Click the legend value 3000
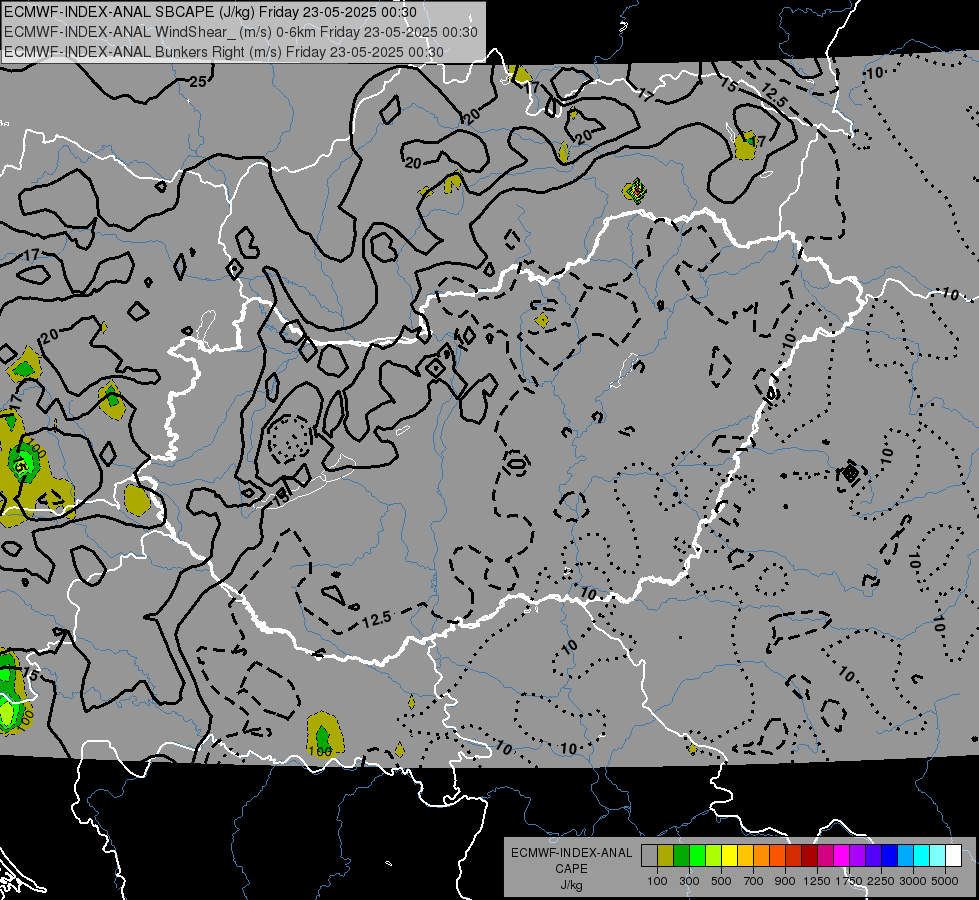 coord(913,881)
